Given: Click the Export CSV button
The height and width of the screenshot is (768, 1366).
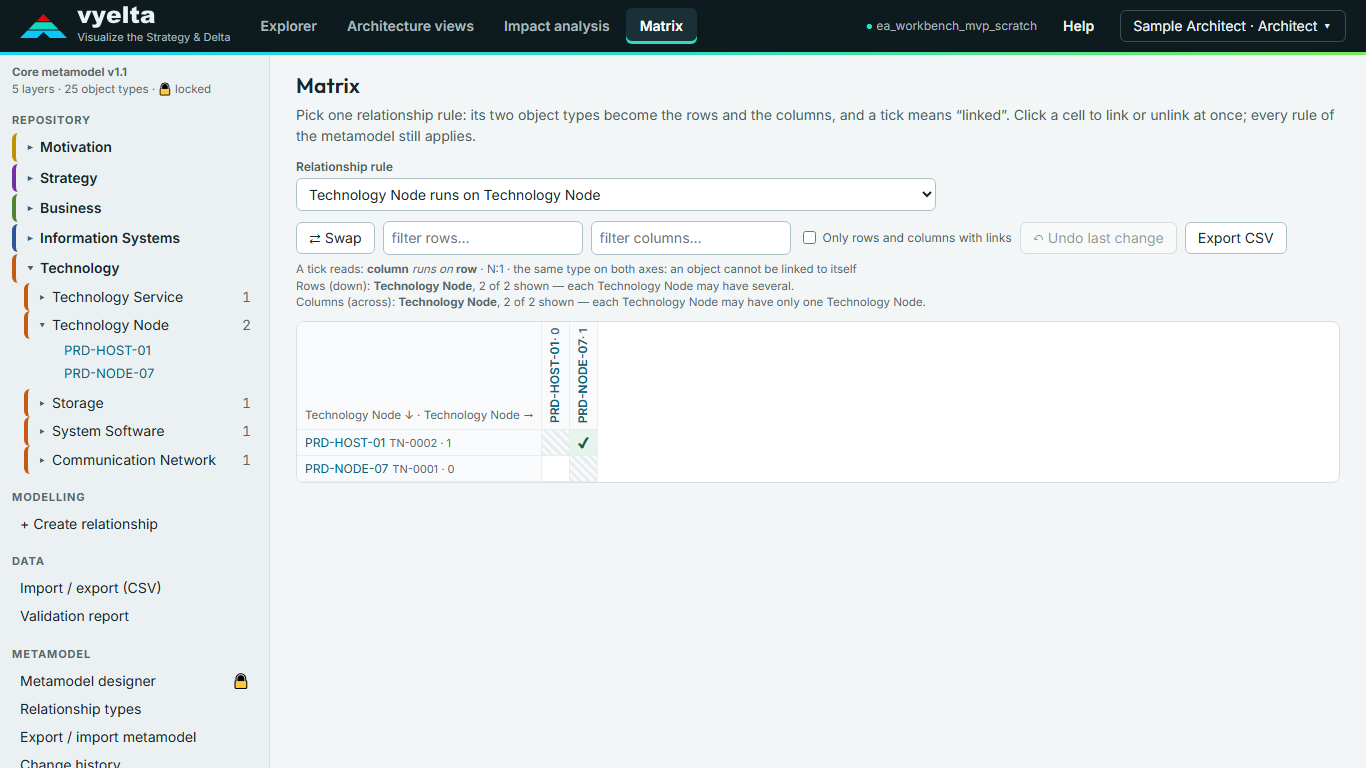Looking at the screenshot, I should tap(1236, 238).
